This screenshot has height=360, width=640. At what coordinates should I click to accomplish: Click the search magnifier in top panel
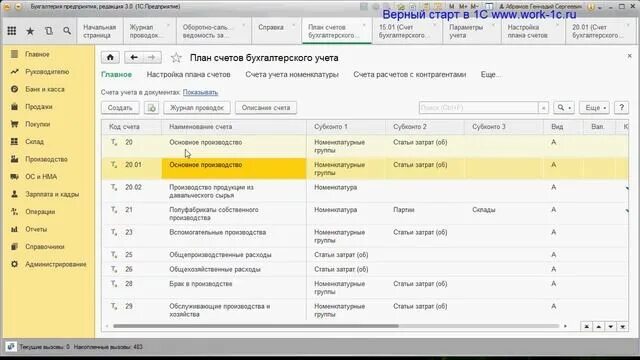click(67, 31)
